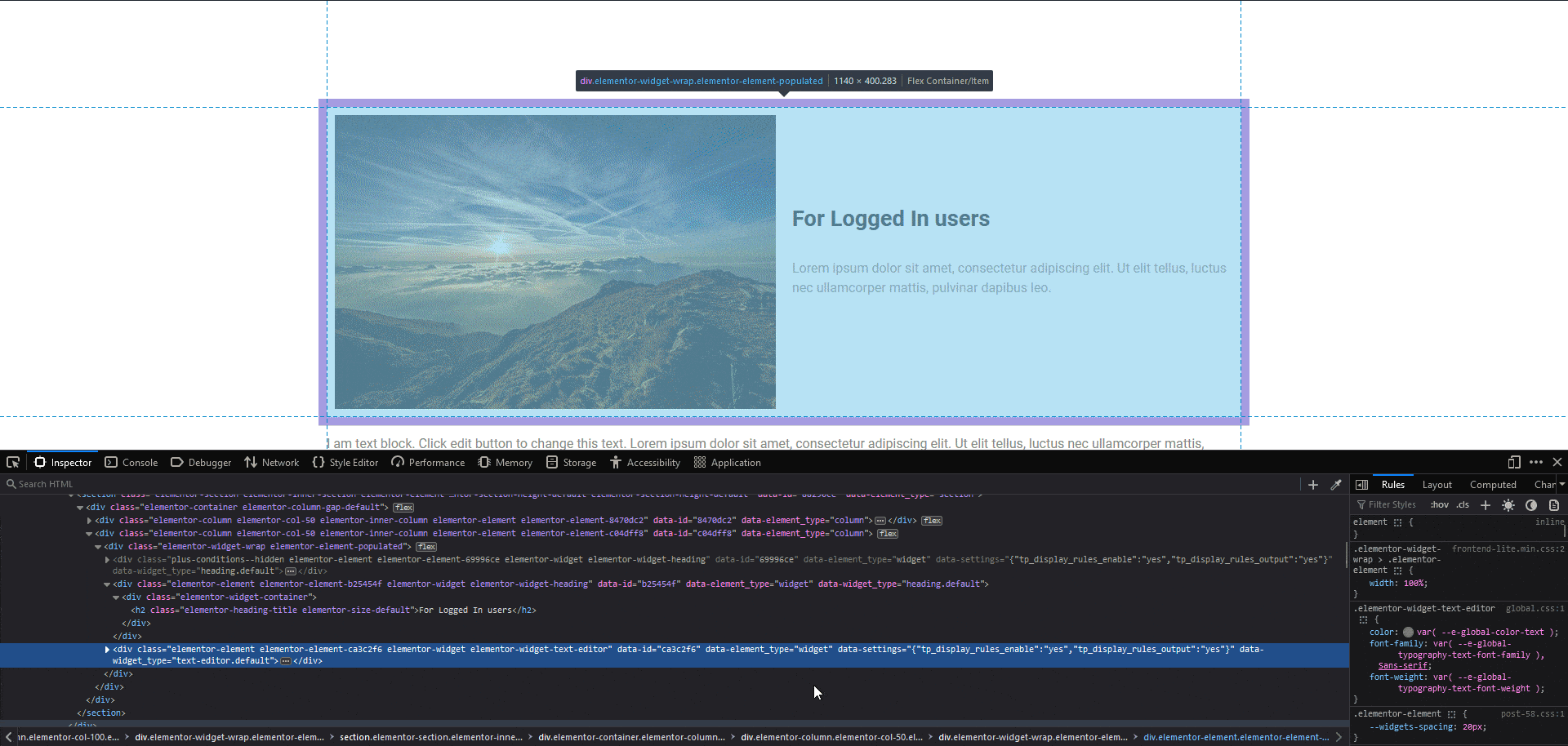Switch to the Performance panel

point(428,463)
